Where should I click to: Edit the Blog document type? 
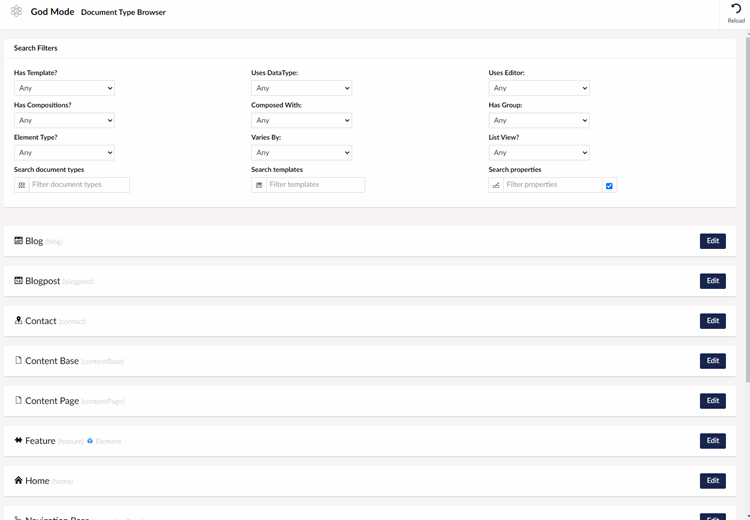click(x=713, y=241)
